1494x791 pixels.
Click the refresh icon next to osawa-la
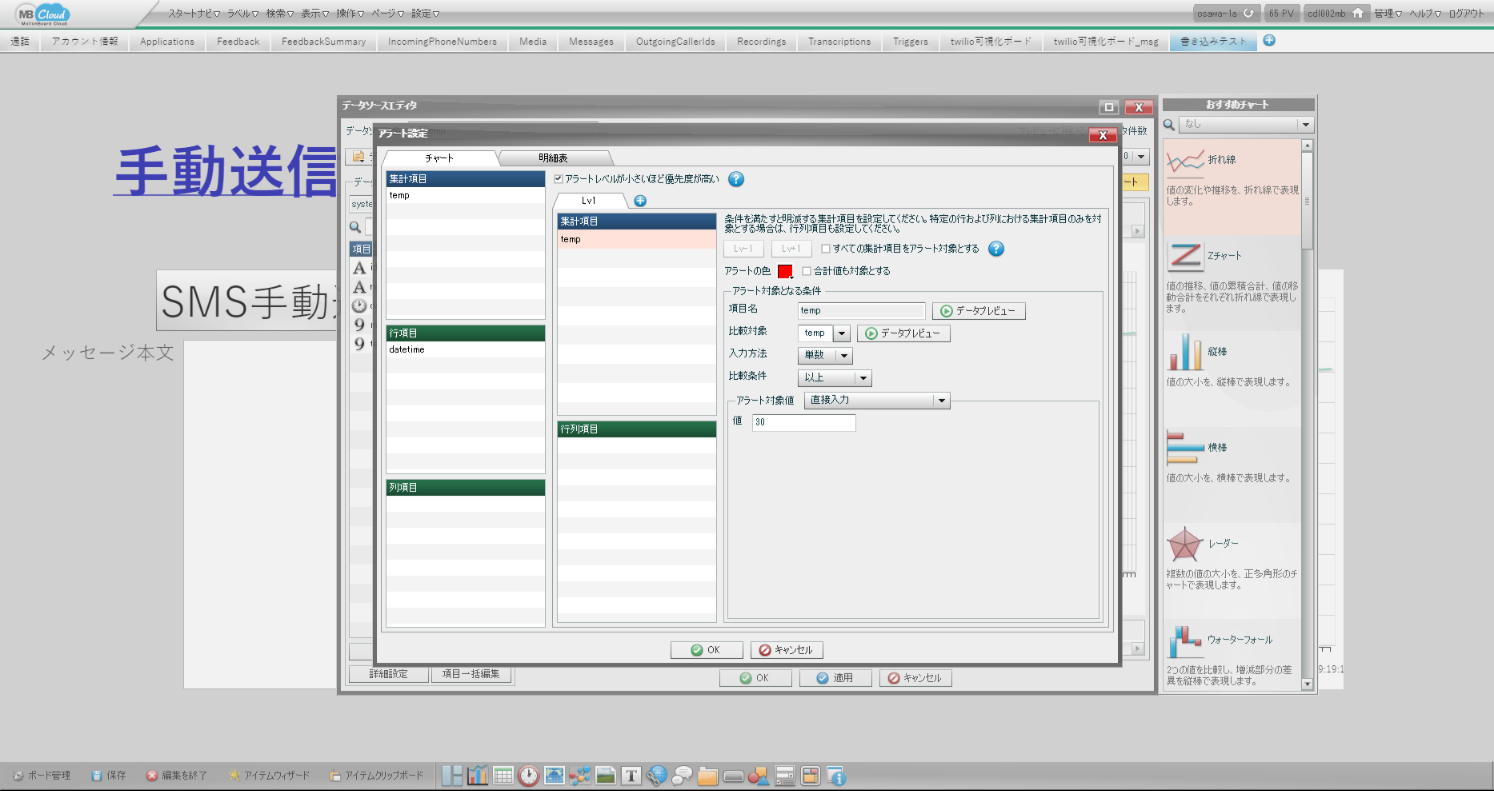click(1249, 14)
